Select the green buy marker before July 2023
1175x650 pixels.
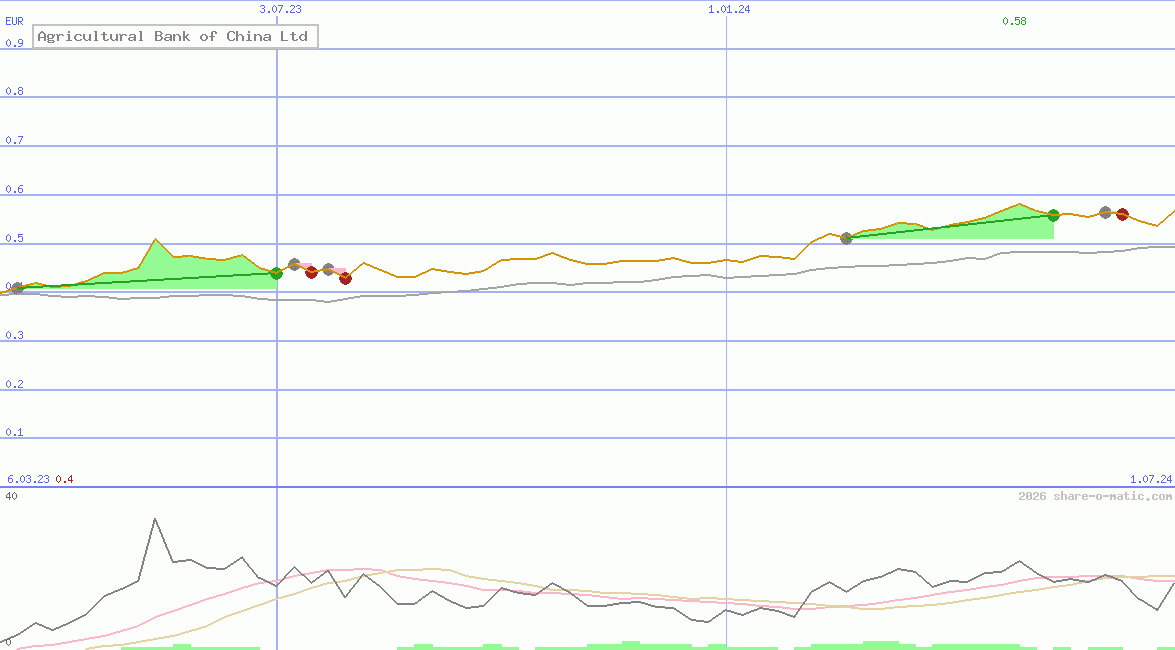point(276,272)
